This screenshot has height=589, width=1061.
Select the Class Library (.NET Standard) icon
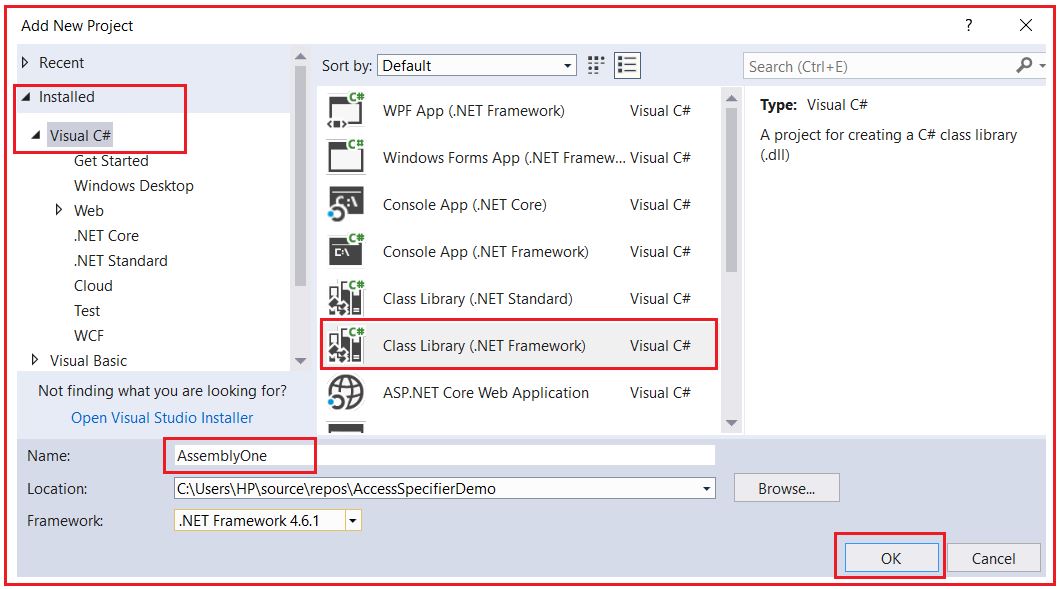pyautogui.click(x=346, y=299)
